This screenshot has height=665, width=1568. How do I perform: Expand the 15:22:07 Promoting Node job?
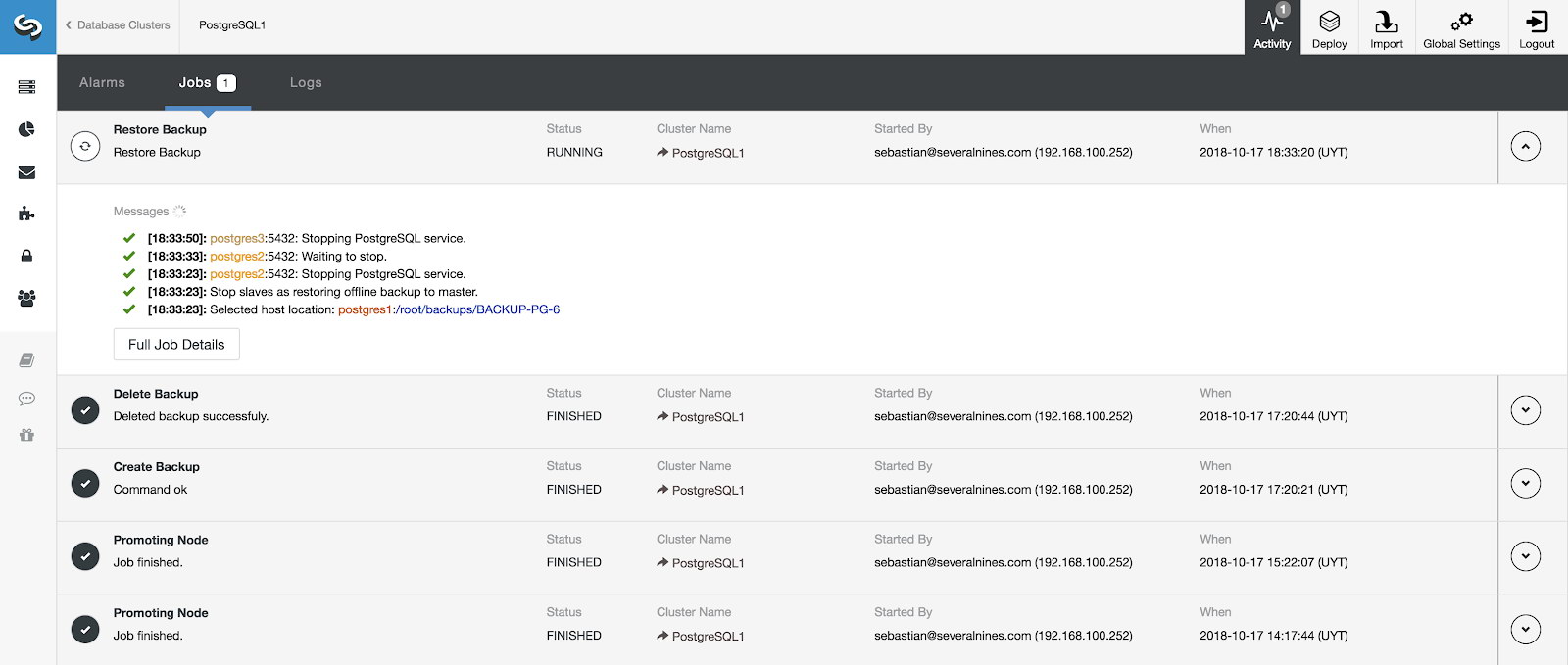pyautogui.click(x=1525, y=556)
